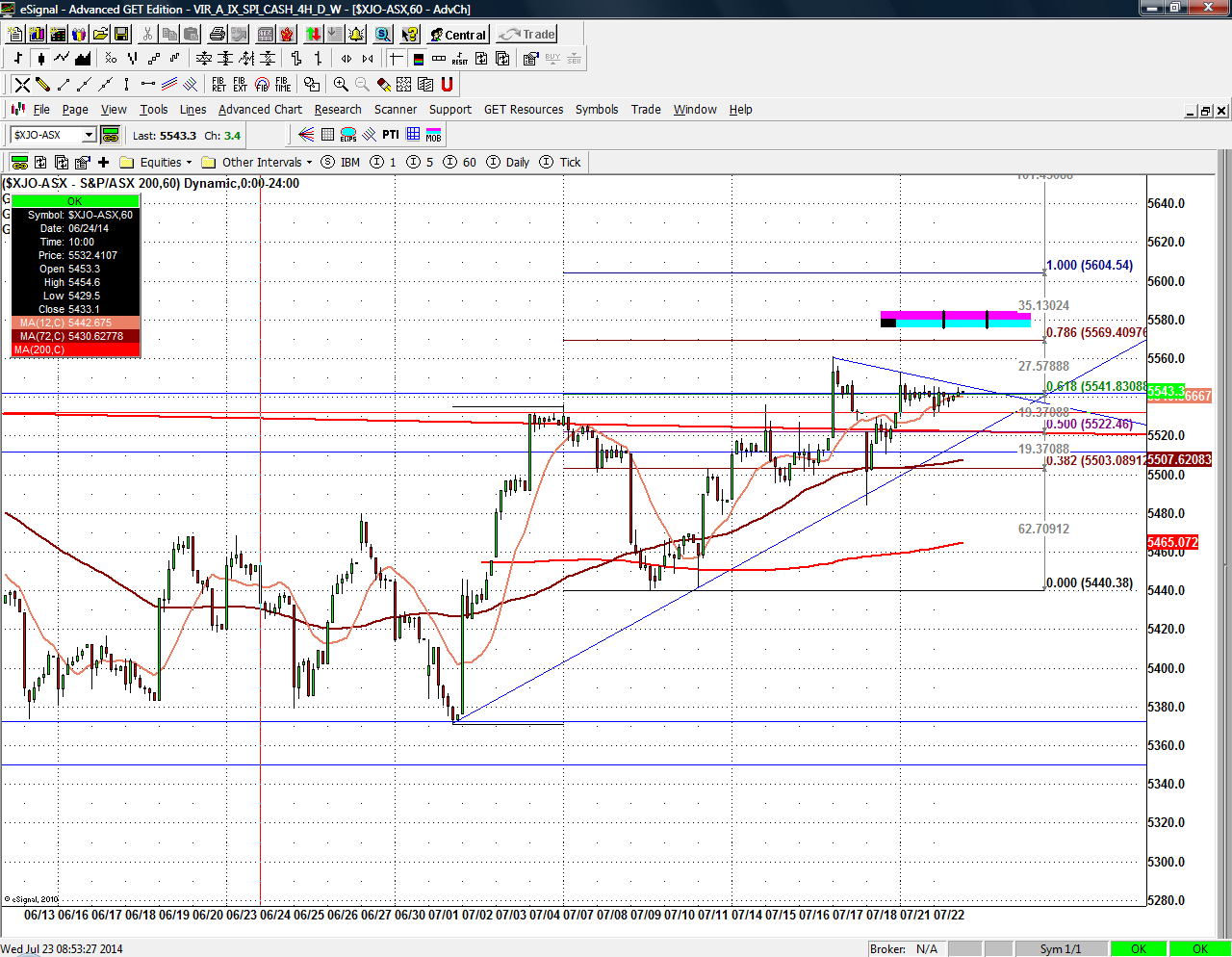This screenshot has width=1232, height=957.
Task: Select the Fib Time tool
Action: [x=282, y=85]
